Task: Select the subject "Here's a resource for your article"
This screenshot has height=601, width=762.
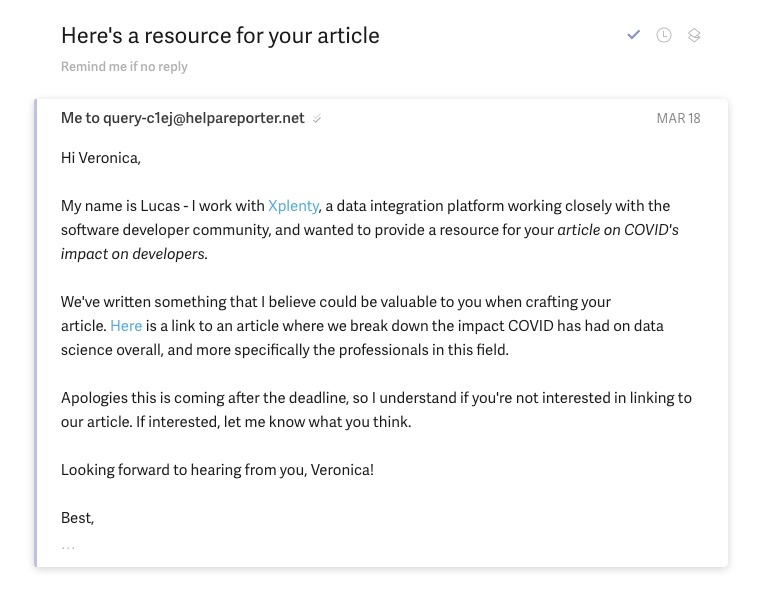Action: tap(220, 36)
